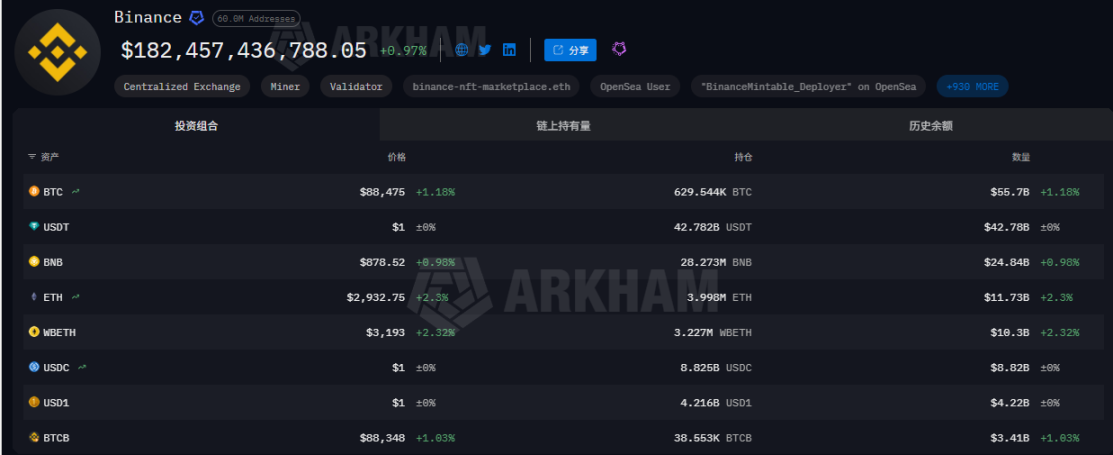Select the Centralized Exchange tag
This screenshot has width=1113, height=455.
coord(182,87)
